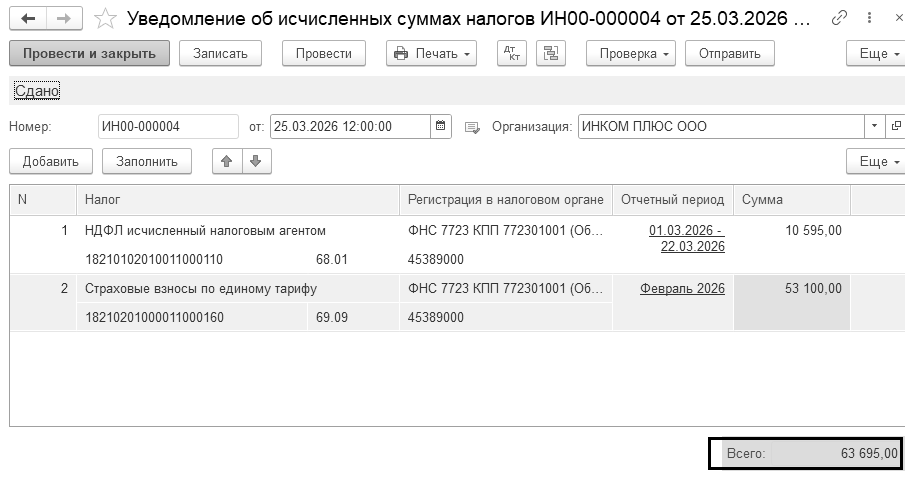Open the top Еще menu
905x477 pixels.
874,54
